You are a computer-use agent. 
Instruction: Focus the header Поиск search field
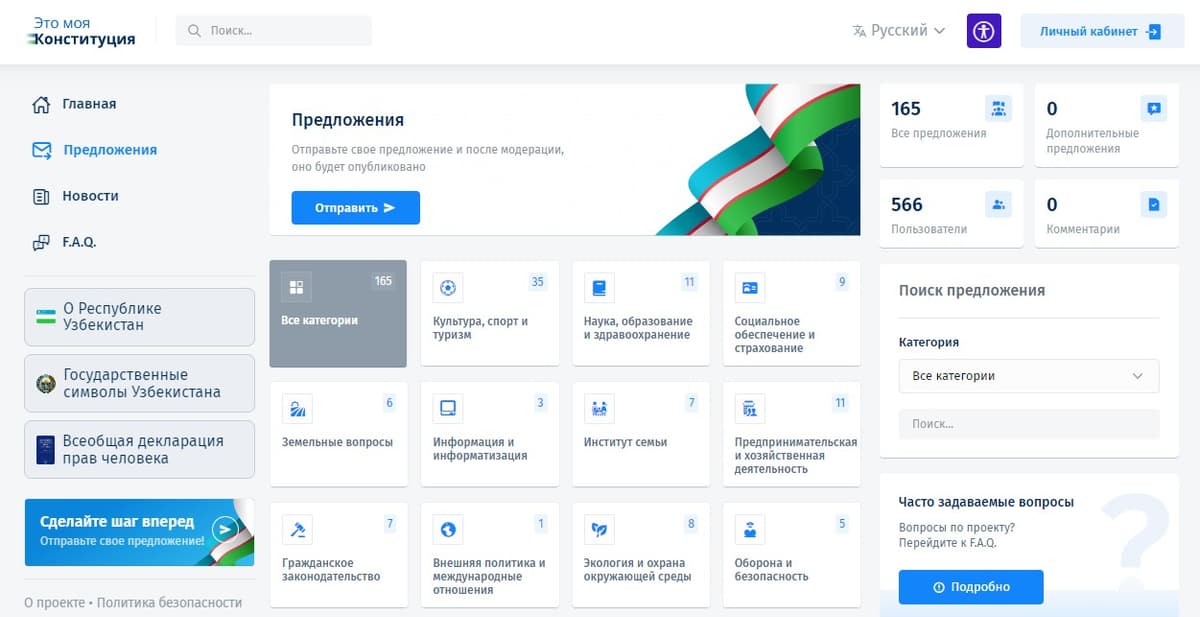[274, 31]
